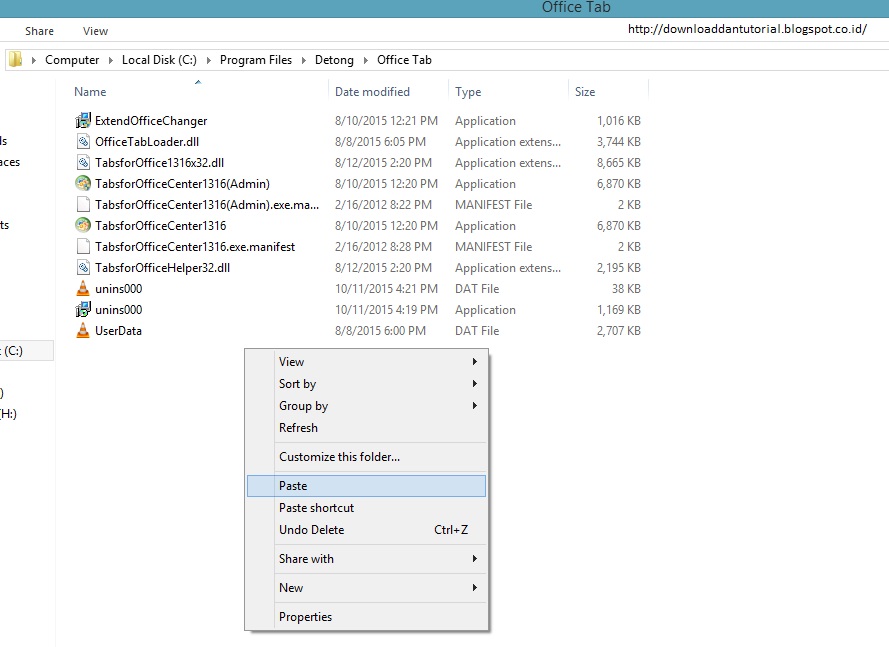Choose Undo Delete in the context menu
Viewport: 889px width, 647px height.
tap(367, 530)
